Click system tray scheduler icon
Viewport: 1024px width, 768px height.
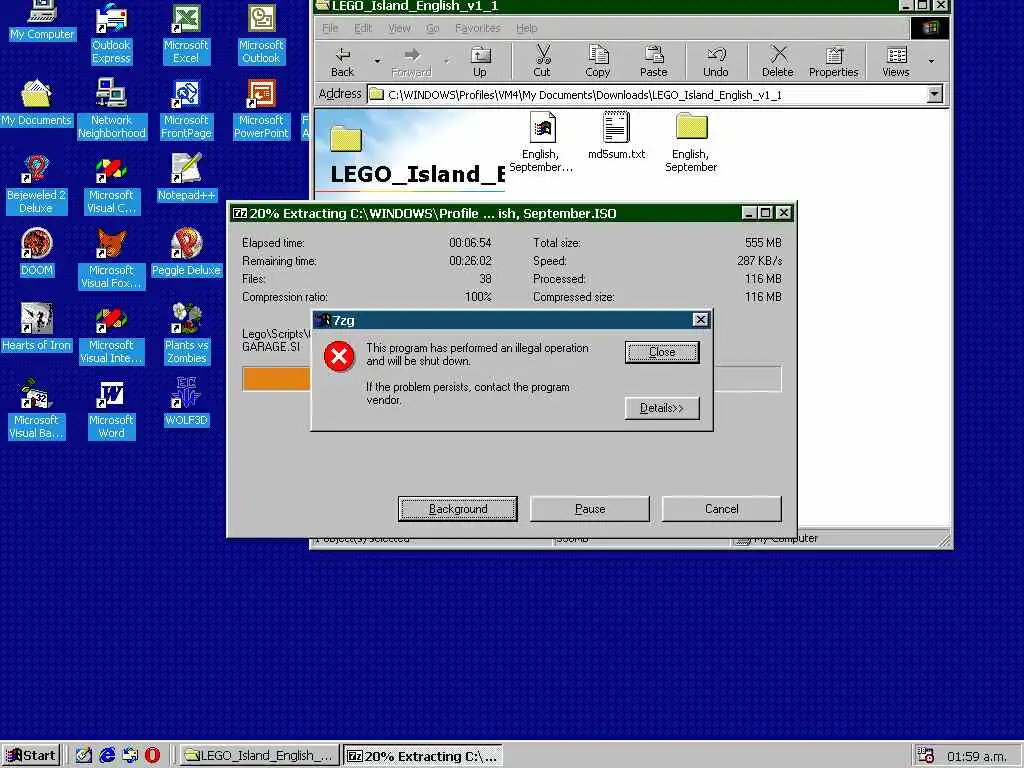925,756
